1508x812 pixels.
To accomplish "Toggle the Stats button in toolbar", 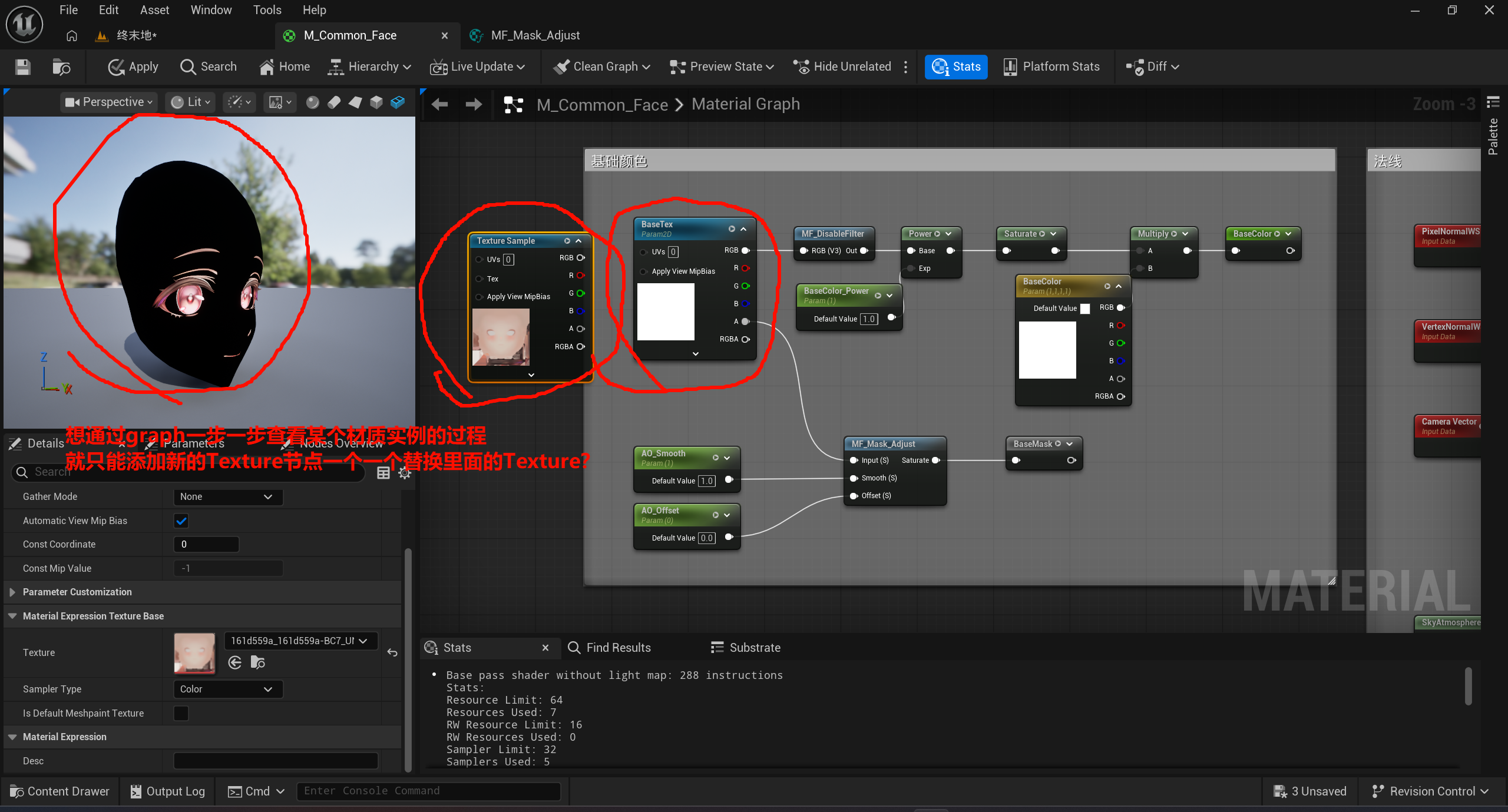I will point(956,67).
